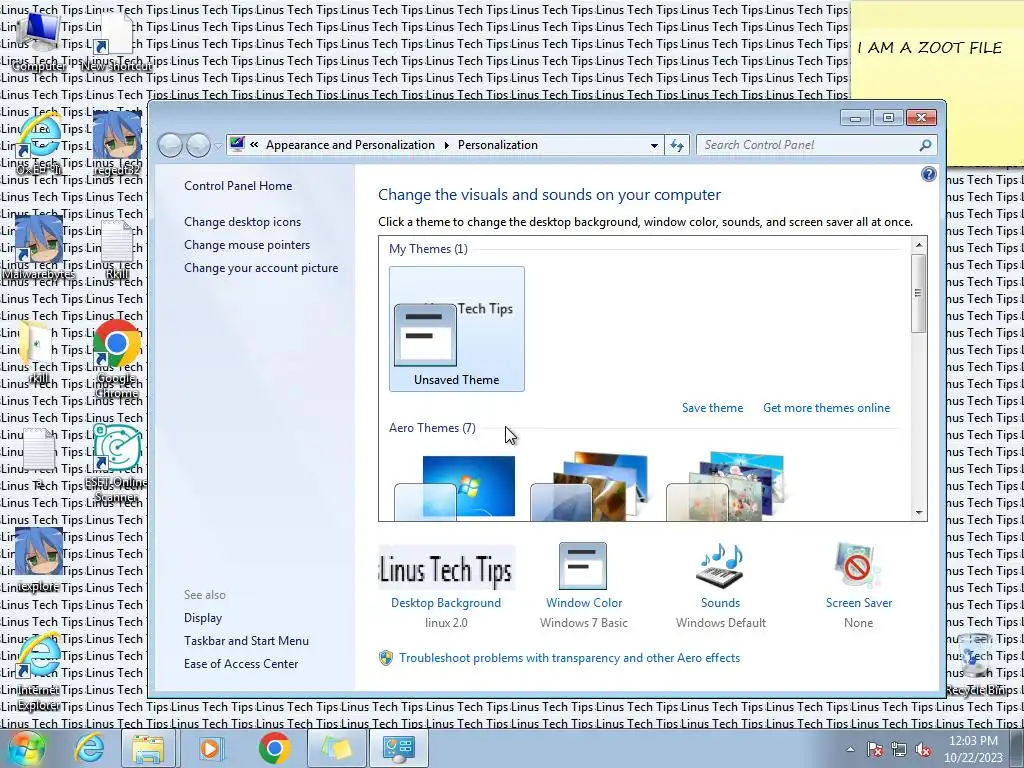This screenshot has height=768, width=1024.
Task: Open Ease of Access Center link
Action: coord(240,664)
